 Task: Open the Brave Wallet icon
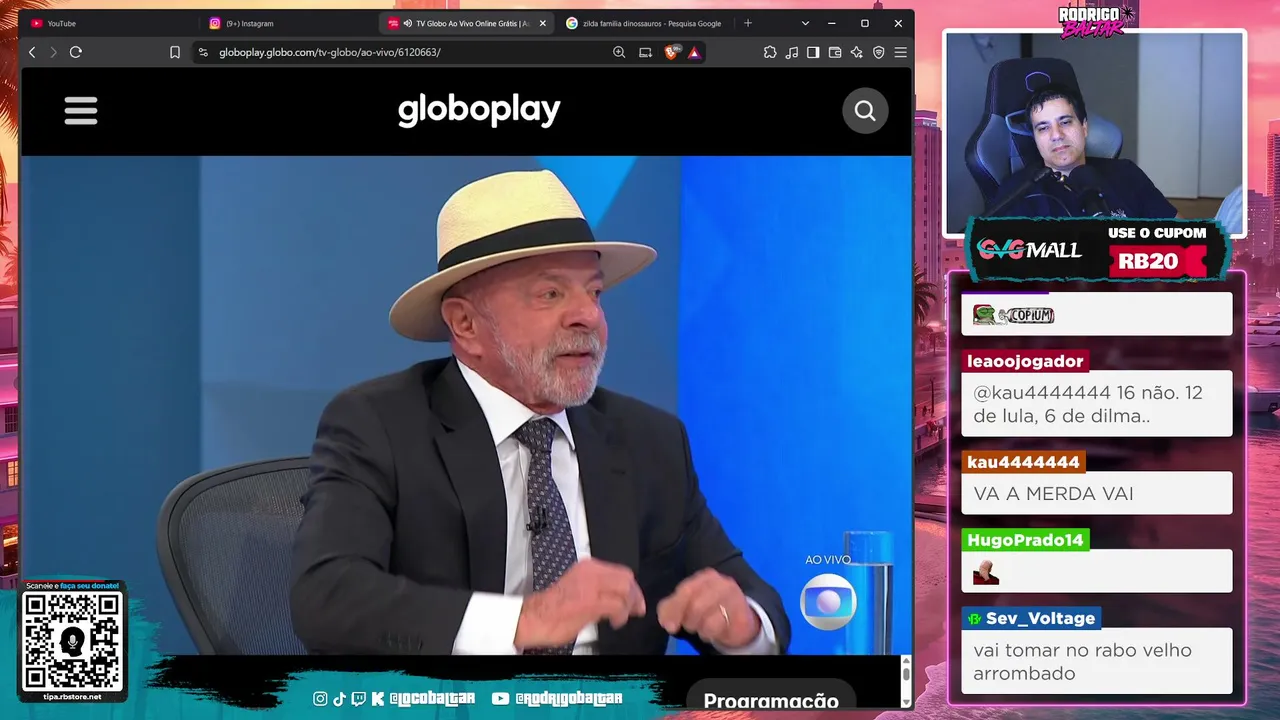tap(835, 52)
